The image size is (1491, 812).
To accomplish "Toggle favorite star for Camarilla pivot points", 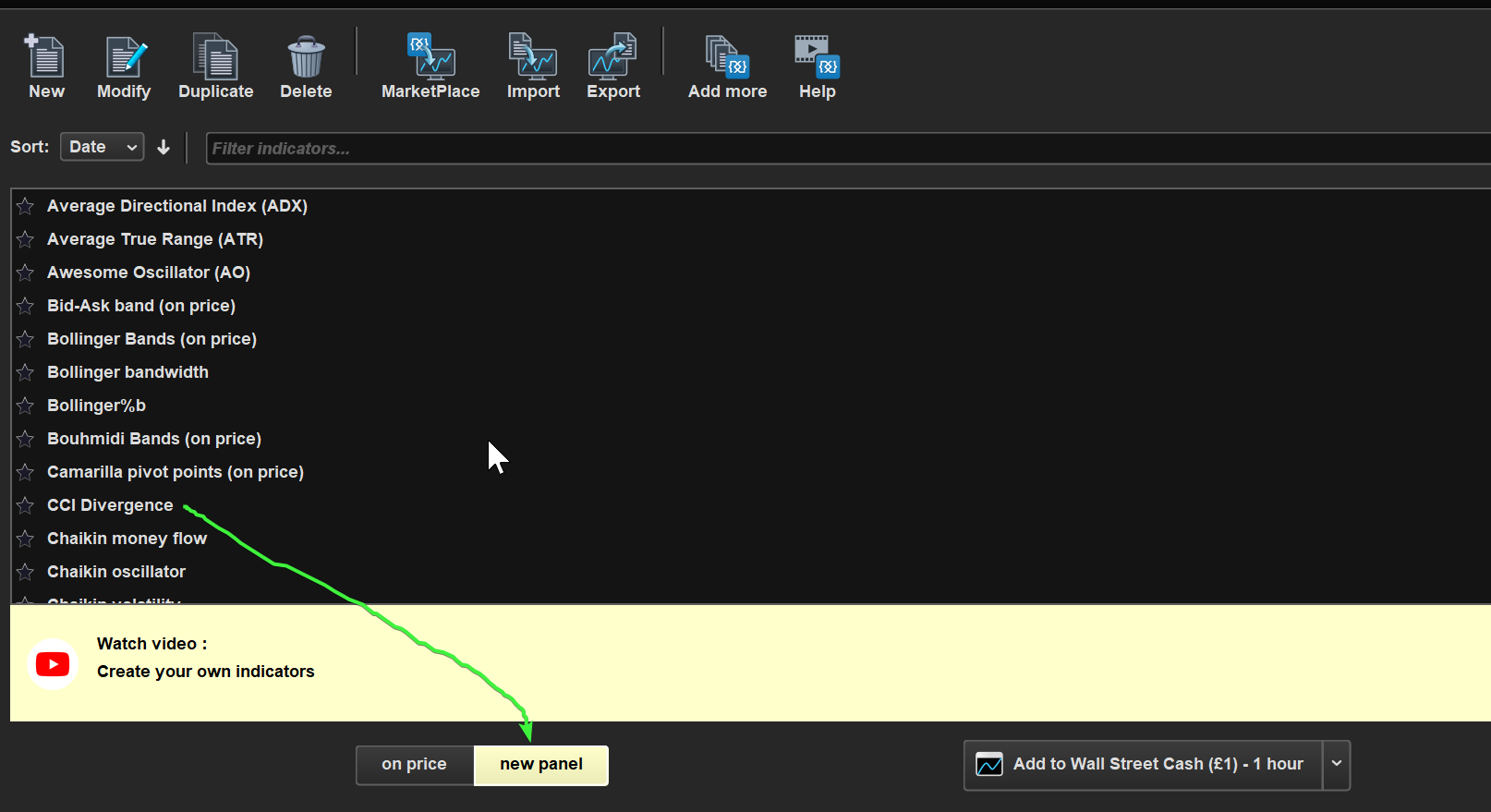I will point(25,472).
